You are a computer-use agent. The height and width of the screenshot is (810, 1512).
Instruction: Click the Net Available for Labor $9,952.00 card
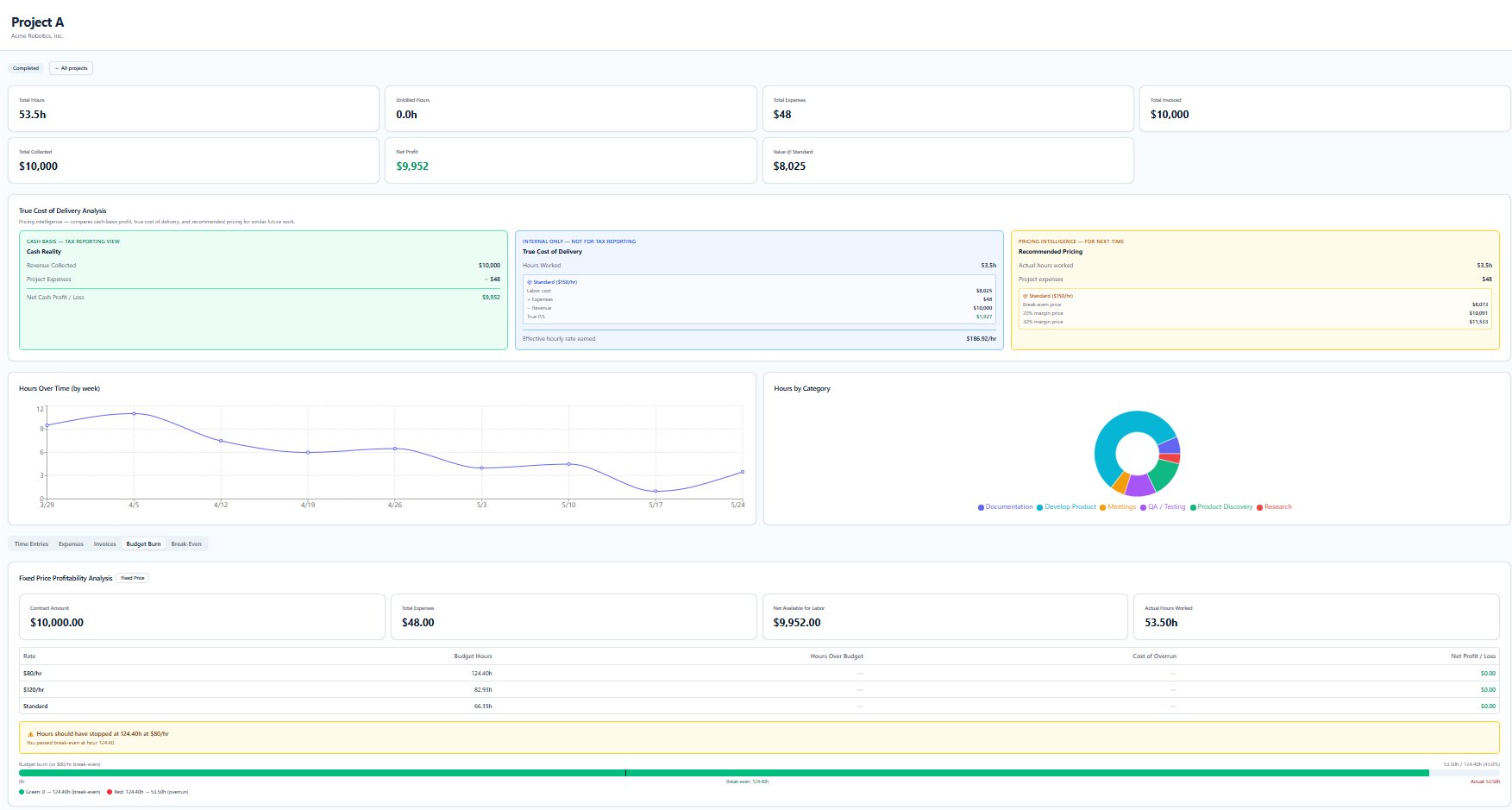tap(944, 617)
